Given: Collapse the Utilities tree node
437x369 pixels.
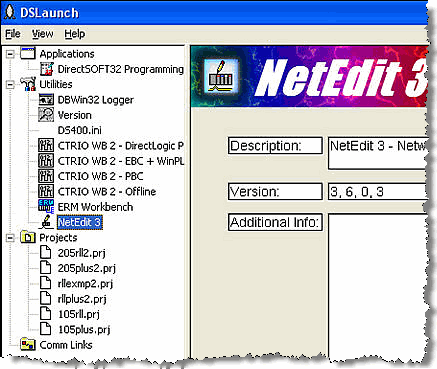Looking at the screenshot, I should pyautogui.click(x=11, y=84).
